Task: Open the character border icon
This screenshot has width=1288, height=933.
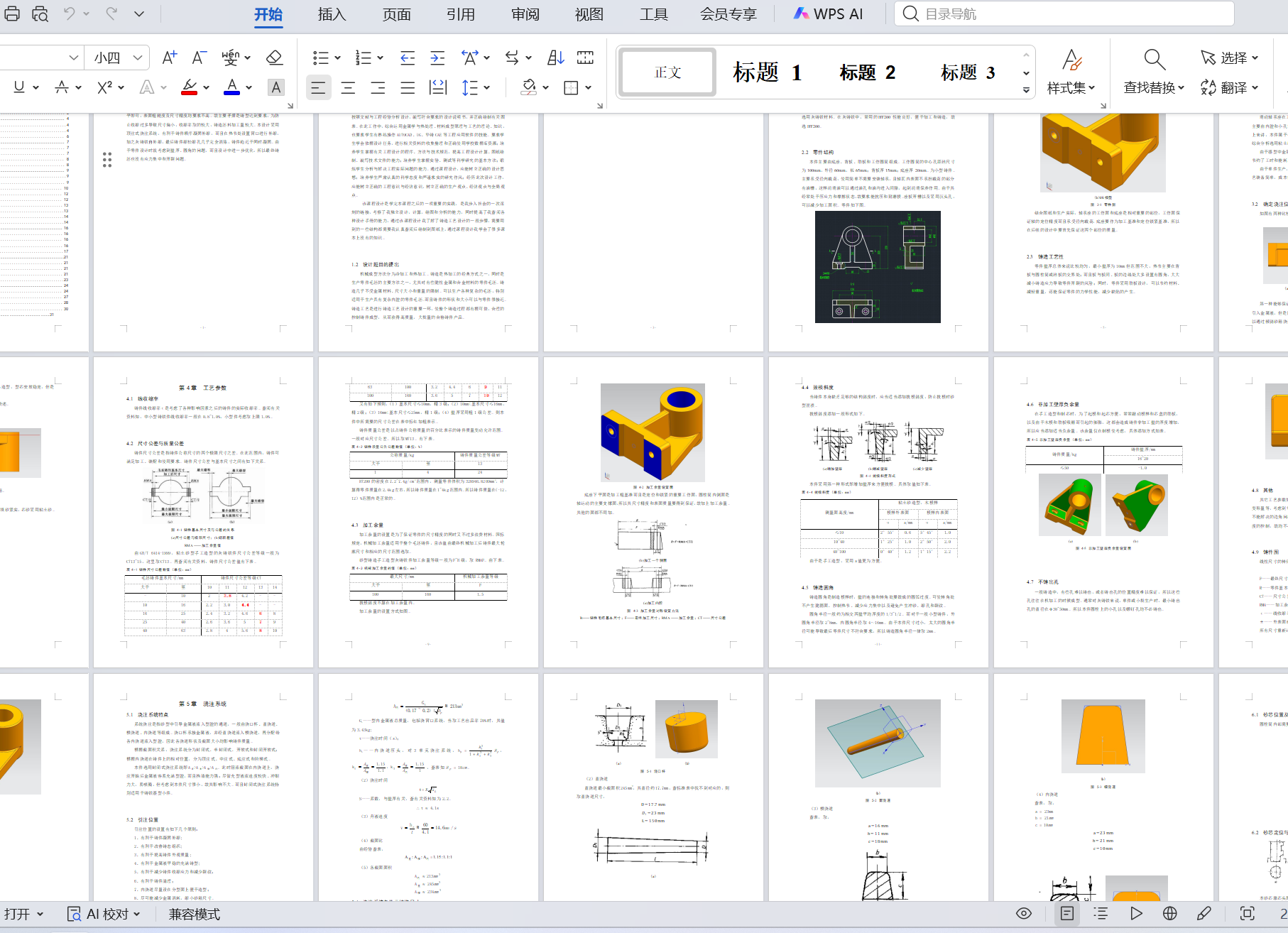Action: tap(275, 87)
